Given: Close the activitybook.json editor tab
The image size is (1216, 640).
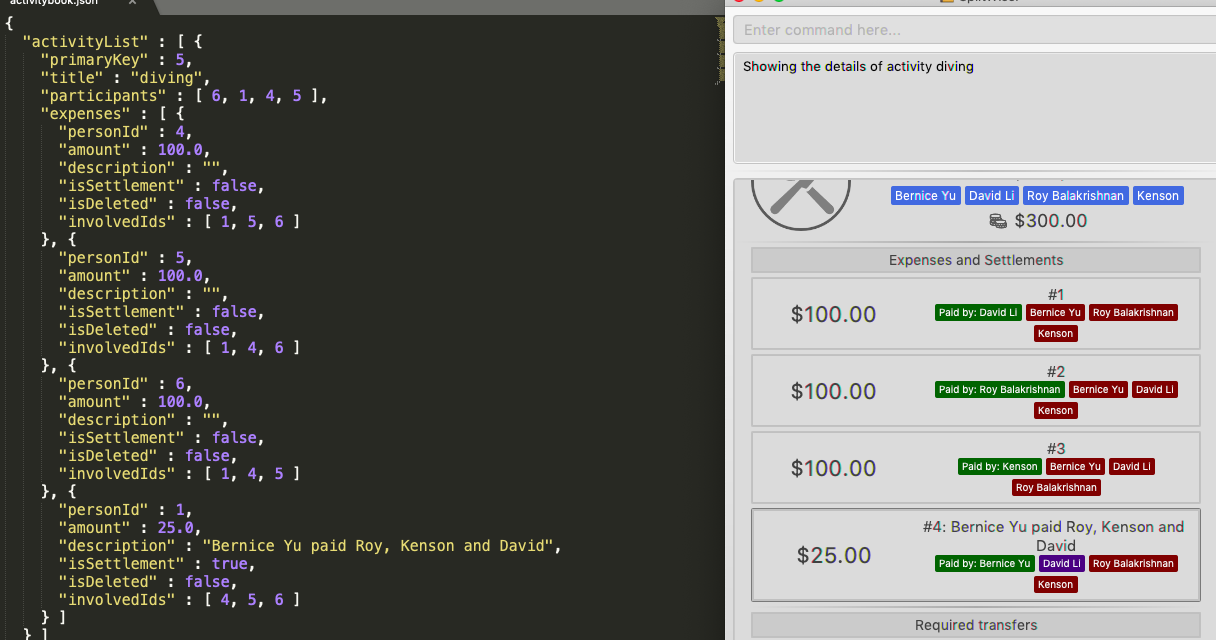Looking at the screenshot, I should [x=133, y=3].
